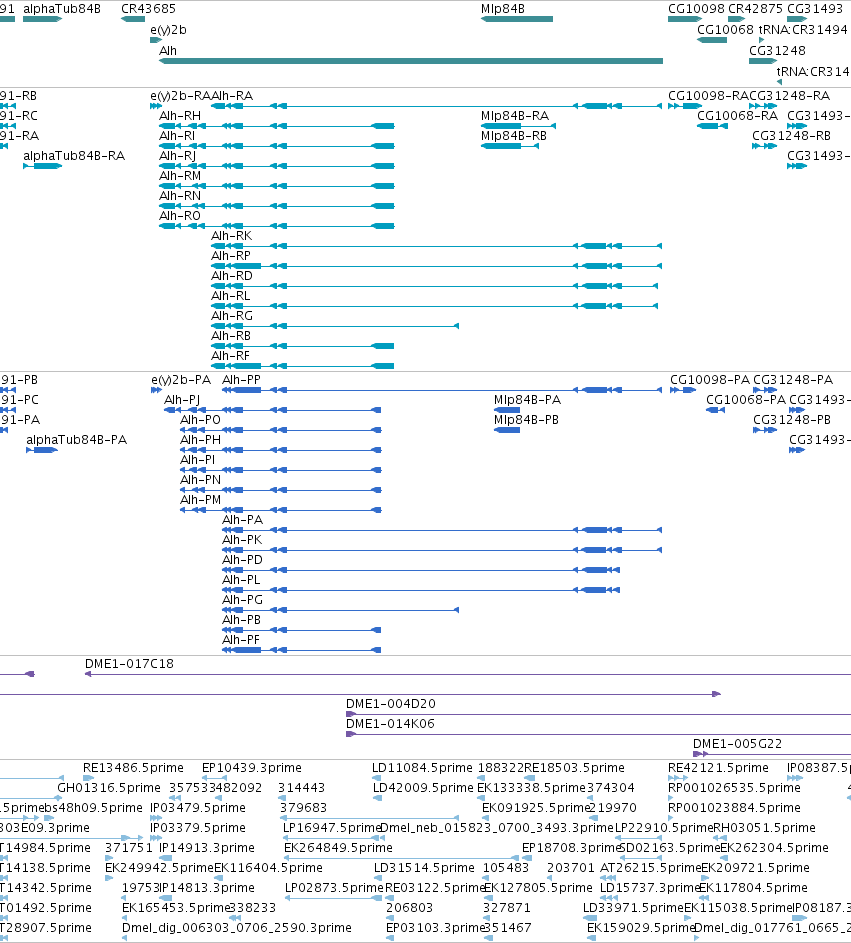Click the DME1-004D20 BAC label
The image size is (851, 943).
[x=391, y=704]
